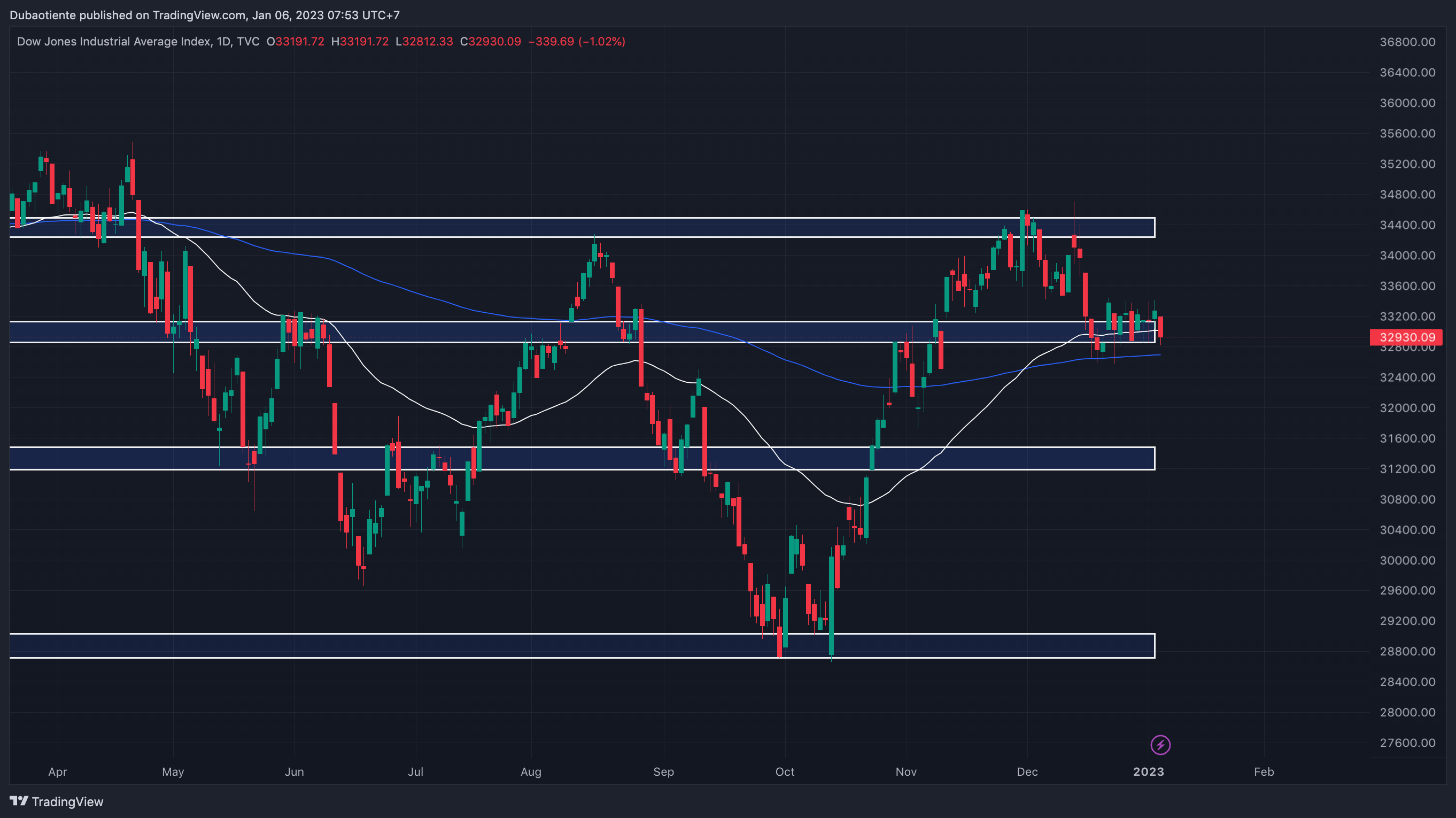1456x818 pixels.
Task: Click the 27600.00 price axis label
Action: 1407,743
